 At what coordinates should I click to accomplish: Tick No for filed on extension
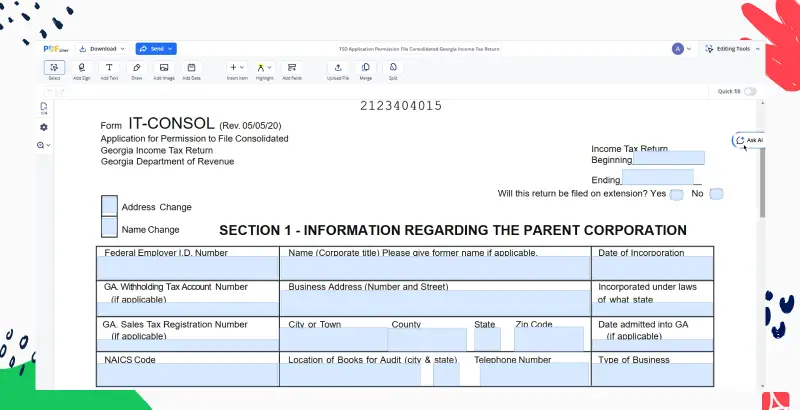(x=716, y=194)
